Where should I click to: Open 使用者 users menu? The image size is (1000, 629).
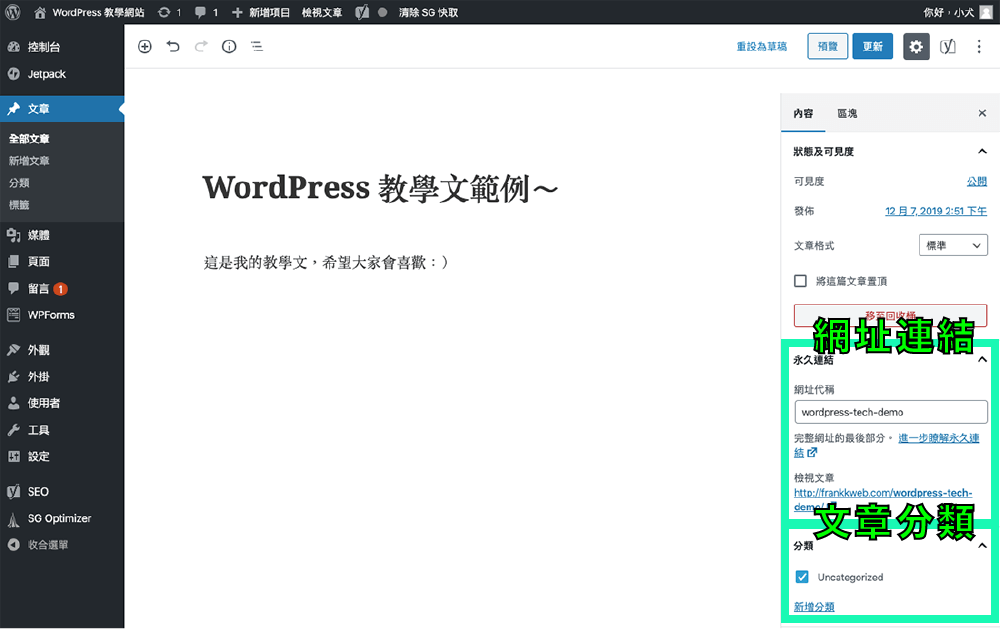click(62, 403)
